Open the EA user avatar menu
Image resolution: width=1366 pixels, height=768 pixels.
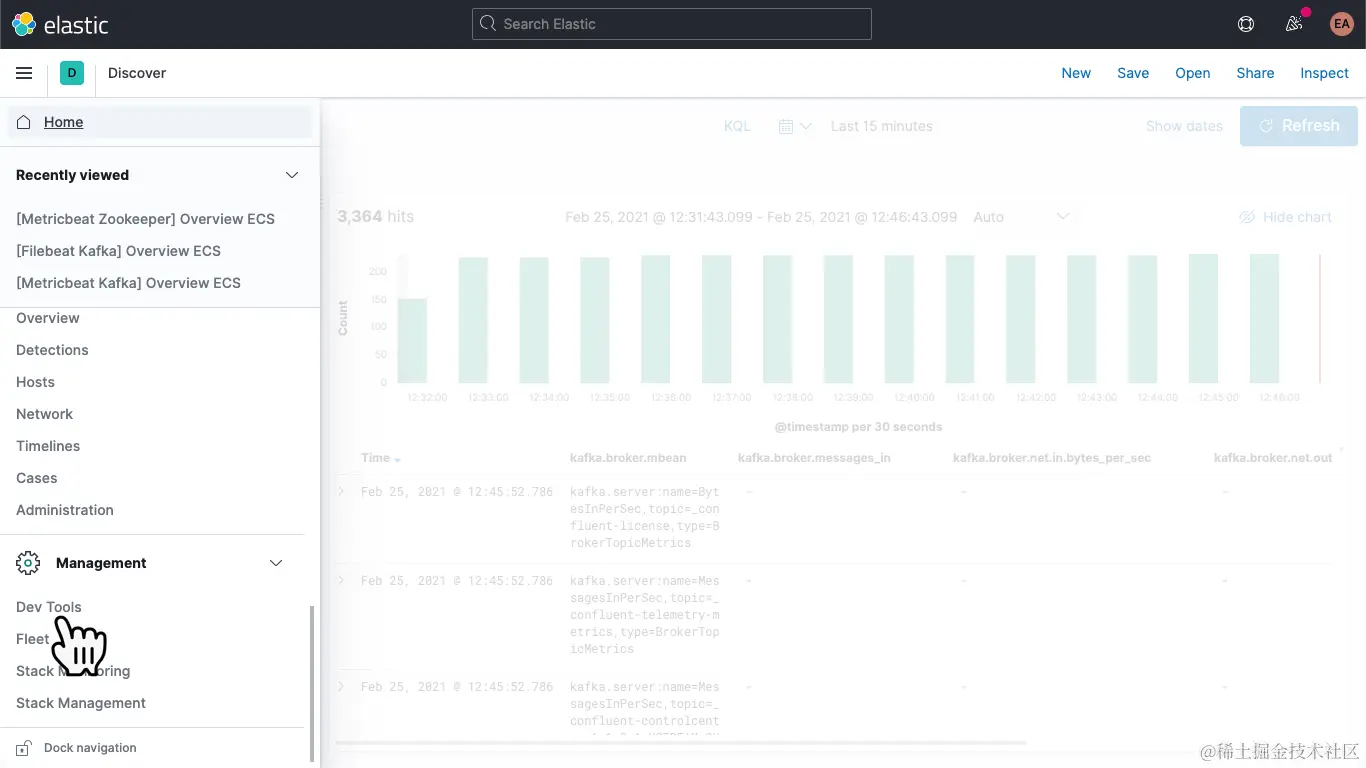coord(1341,24)
